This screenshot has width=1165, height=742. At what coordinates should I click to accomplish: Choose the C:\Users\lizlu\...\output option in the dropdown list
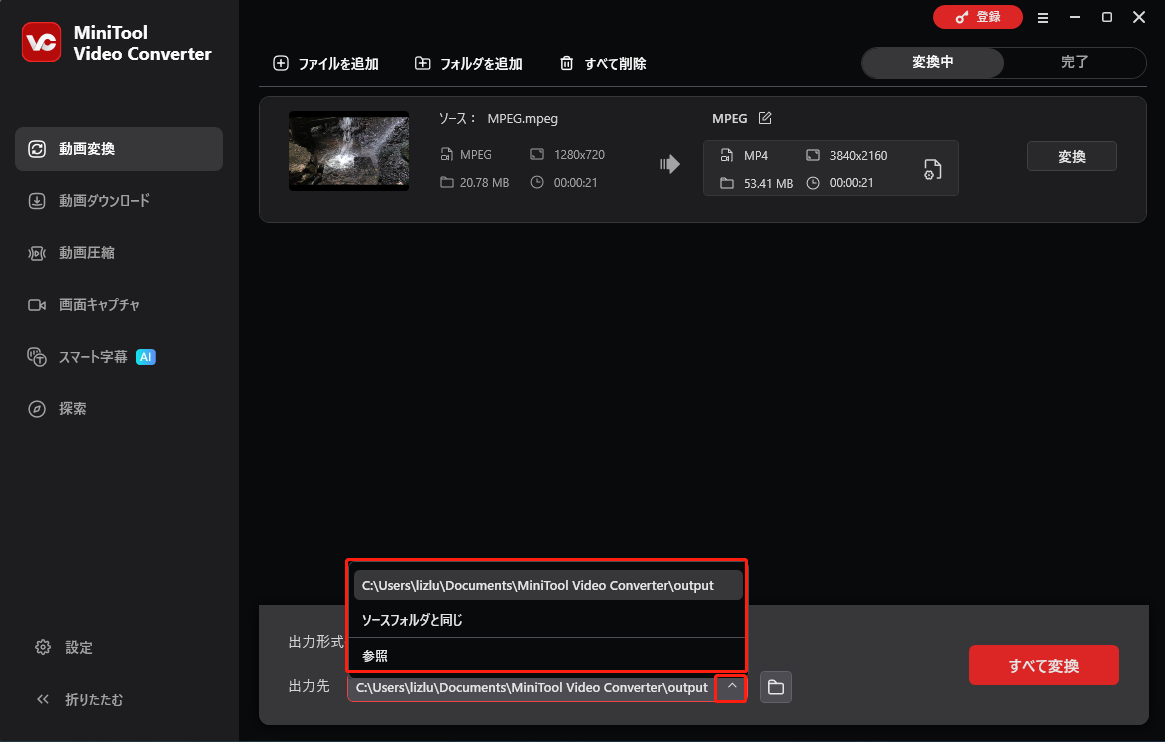pos(548,585)
